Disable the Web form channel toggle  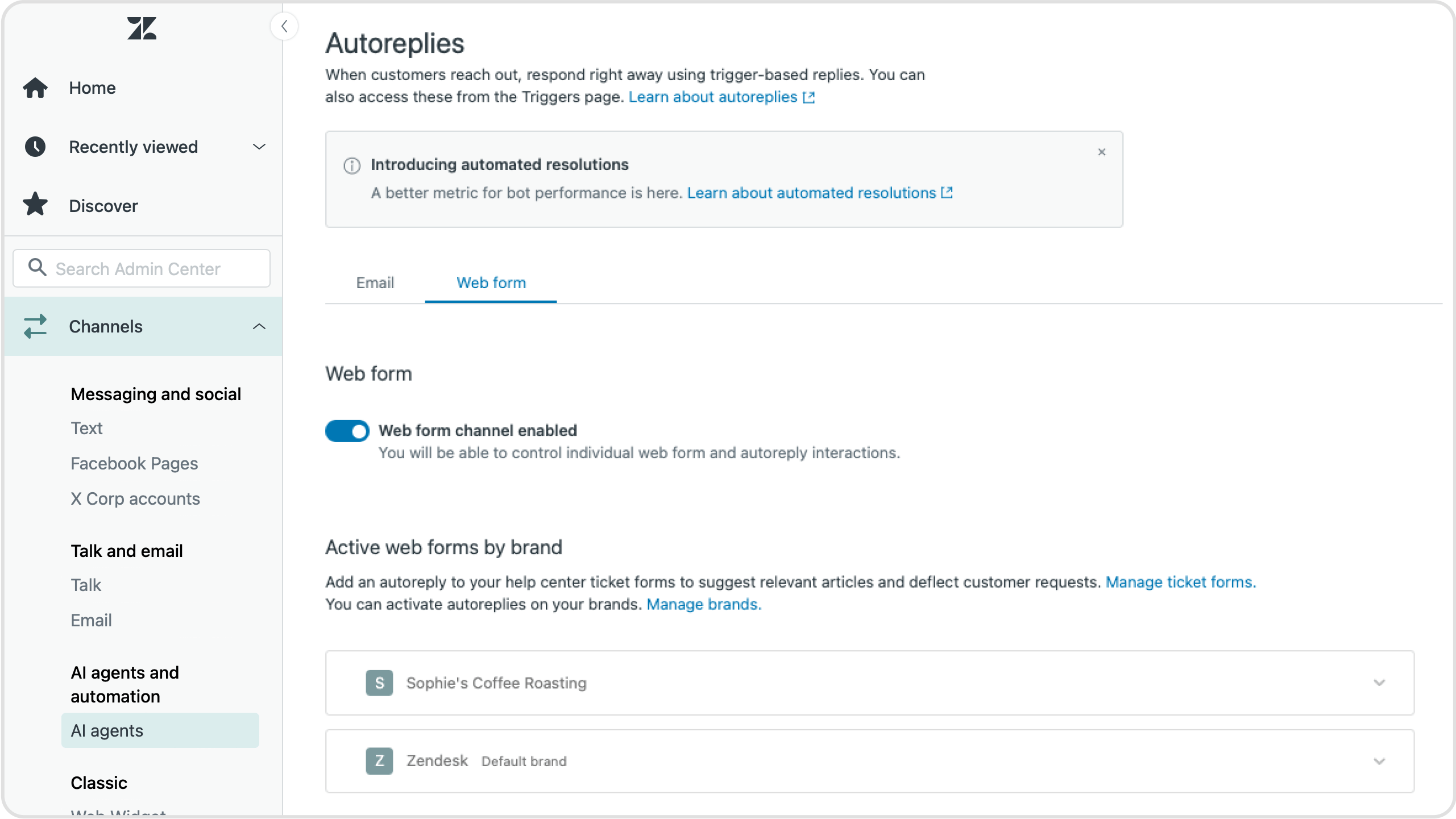pyautogui.click(x=347, y=431)
